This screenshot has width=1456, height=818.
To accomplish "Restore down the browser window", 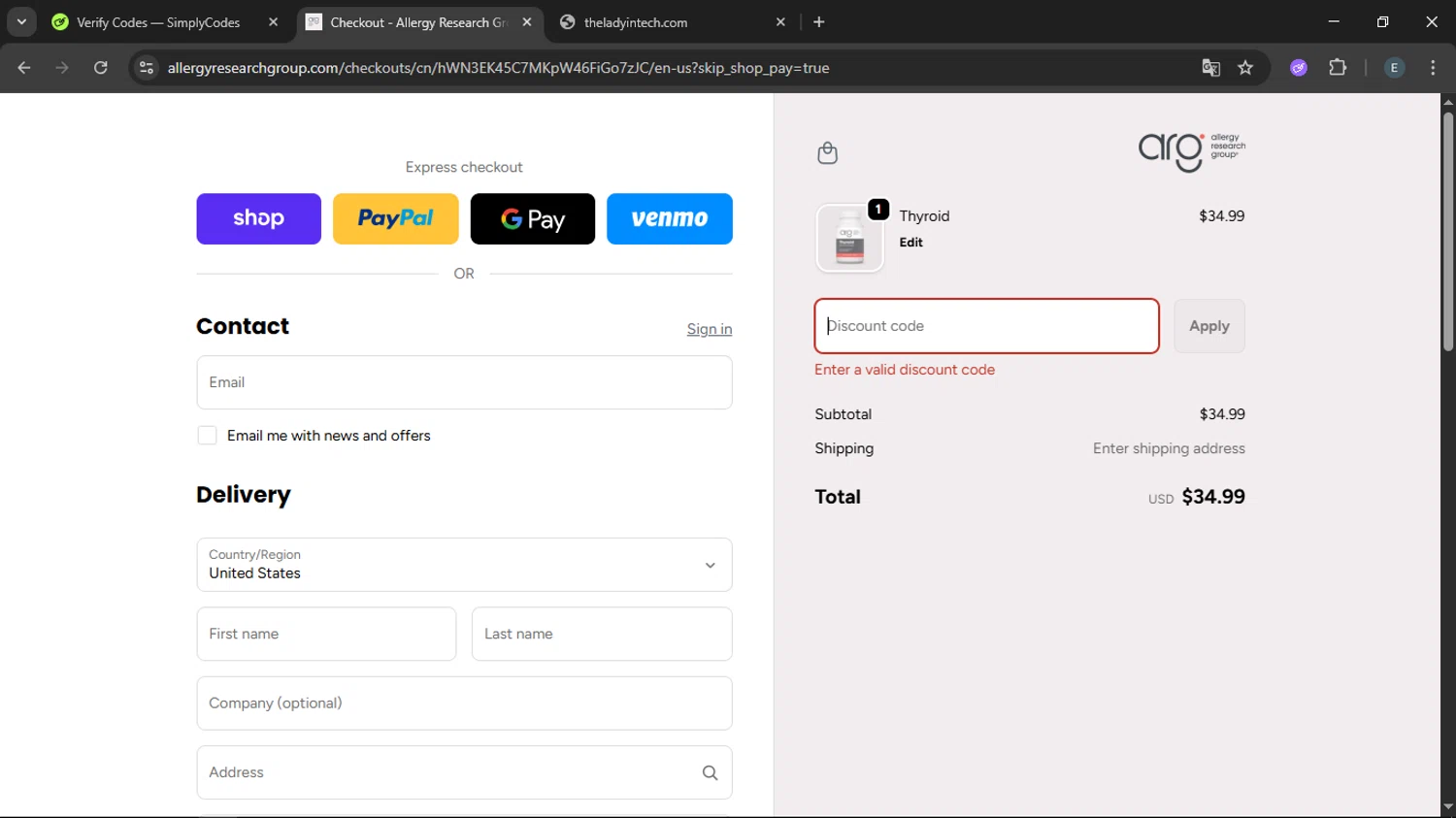I will click(x=1383, y=21).
